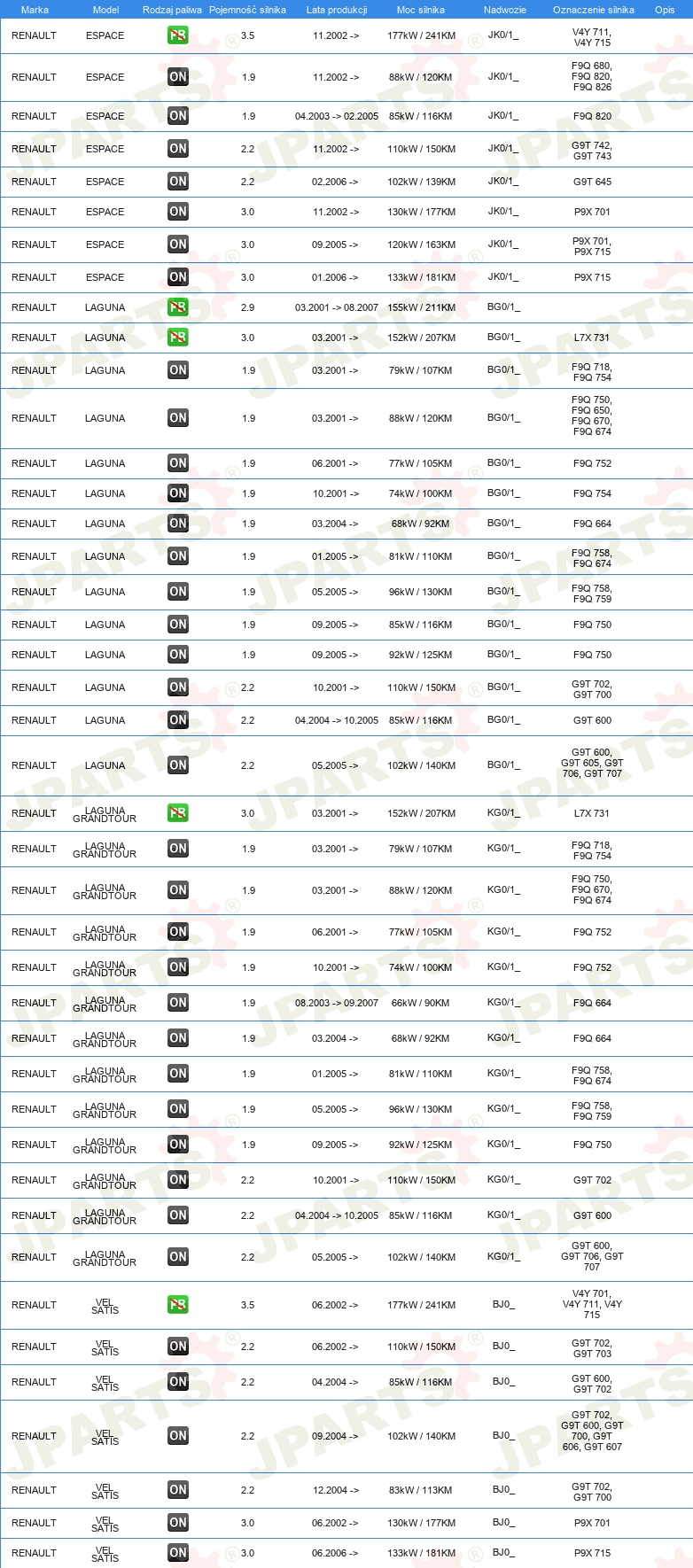
Task: Click the '08.2003 -> 09.2007' production years cell
Action: pos(337,1003)
